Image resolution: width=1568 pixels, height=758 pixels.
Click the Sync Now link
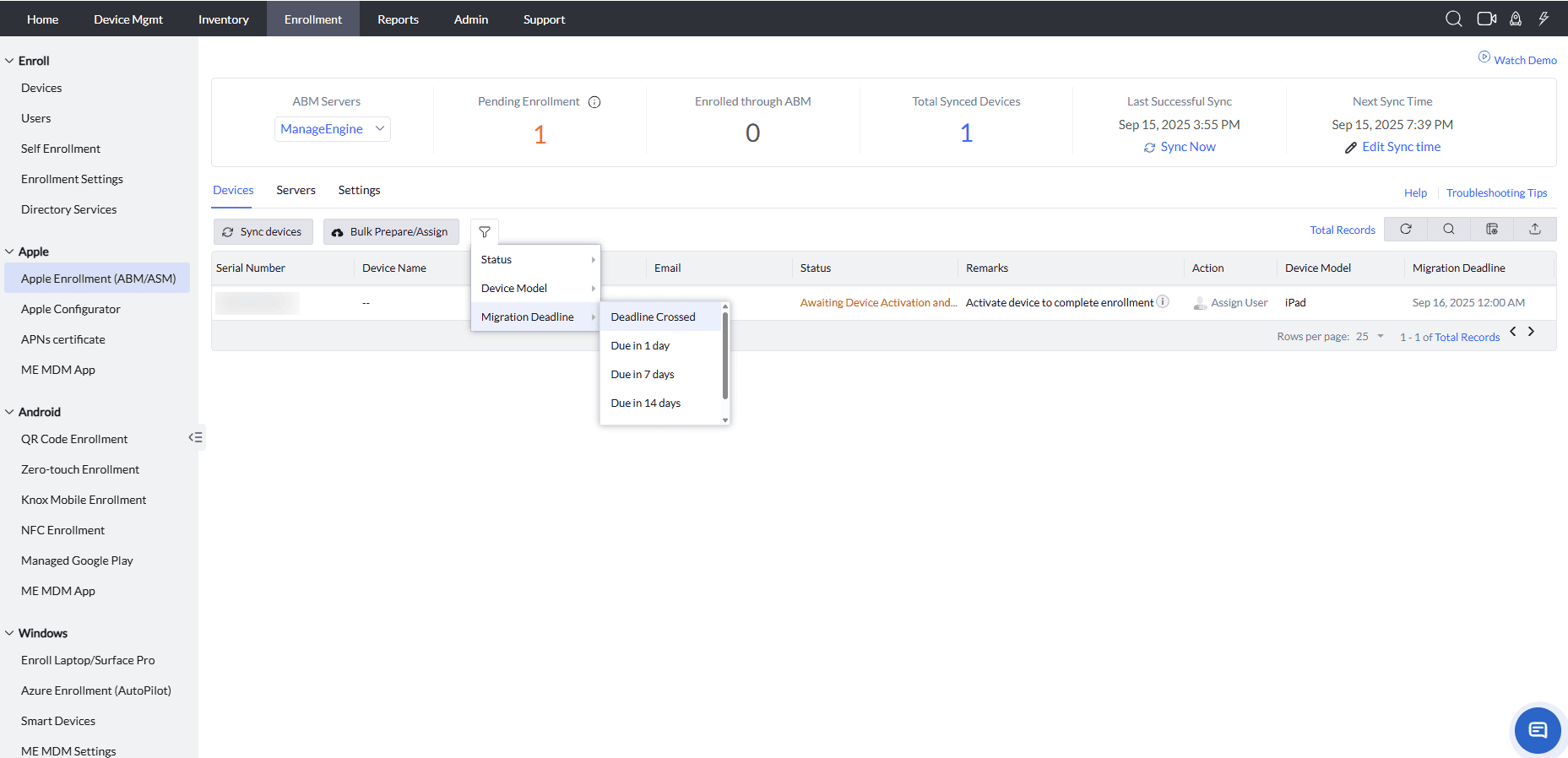pos(1180,147)
